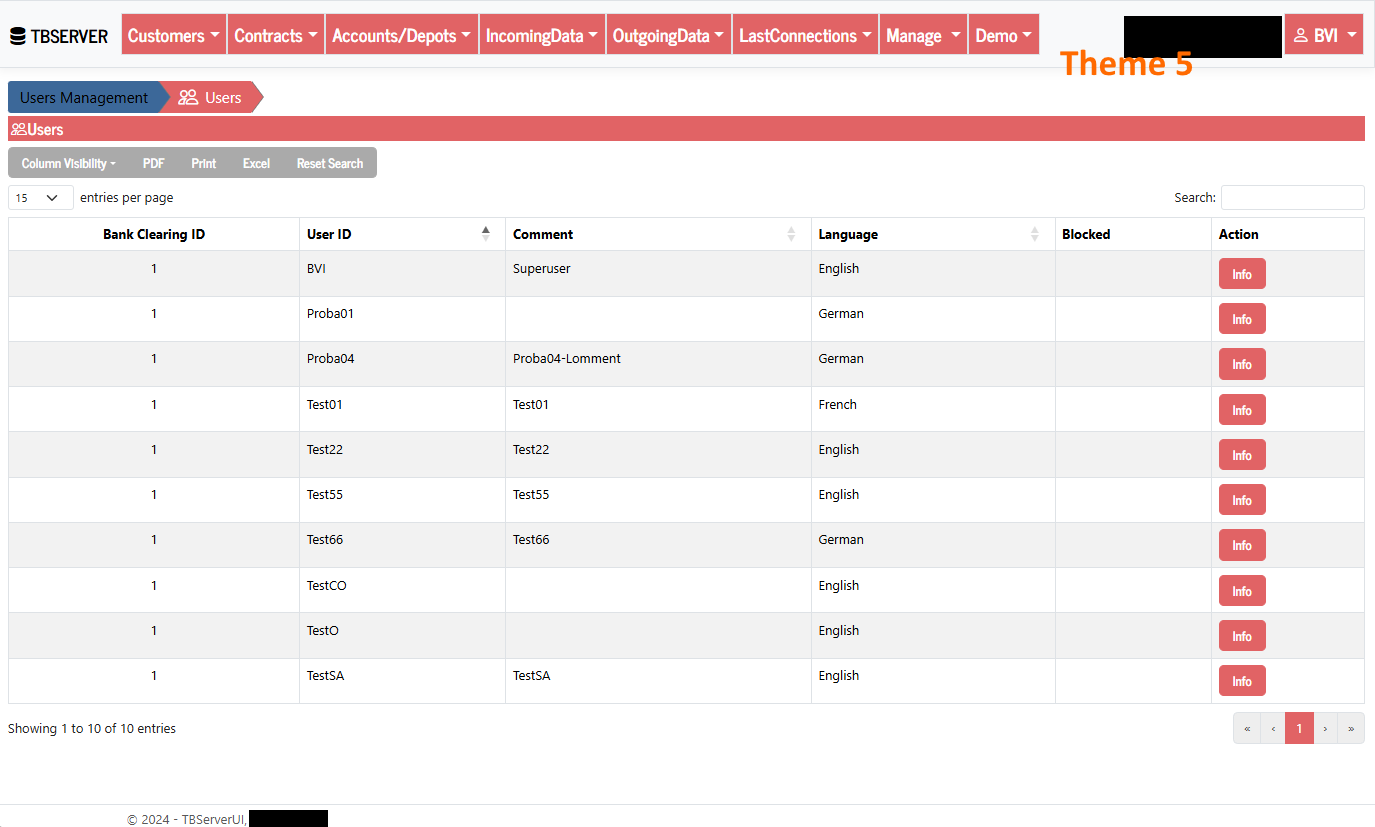Click the Reset Search button
The width and height of the screenshot is (1375, 827).
[x=330, y=163]
